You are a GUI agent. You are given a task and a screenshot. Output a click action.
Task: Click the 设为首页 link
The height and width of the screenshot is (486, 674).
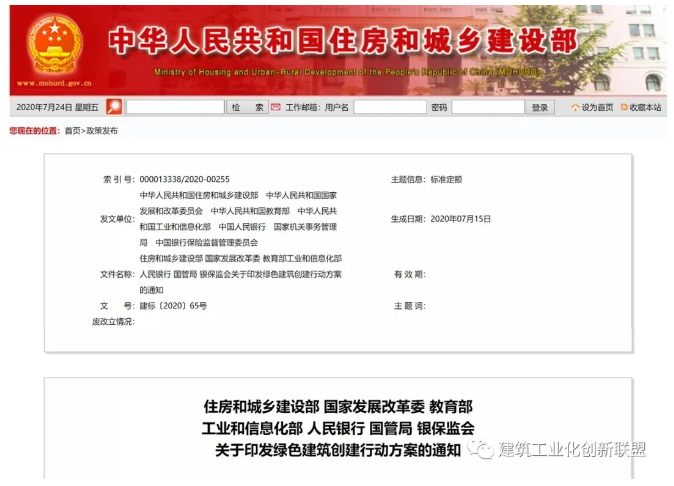(x=597, y=107)
